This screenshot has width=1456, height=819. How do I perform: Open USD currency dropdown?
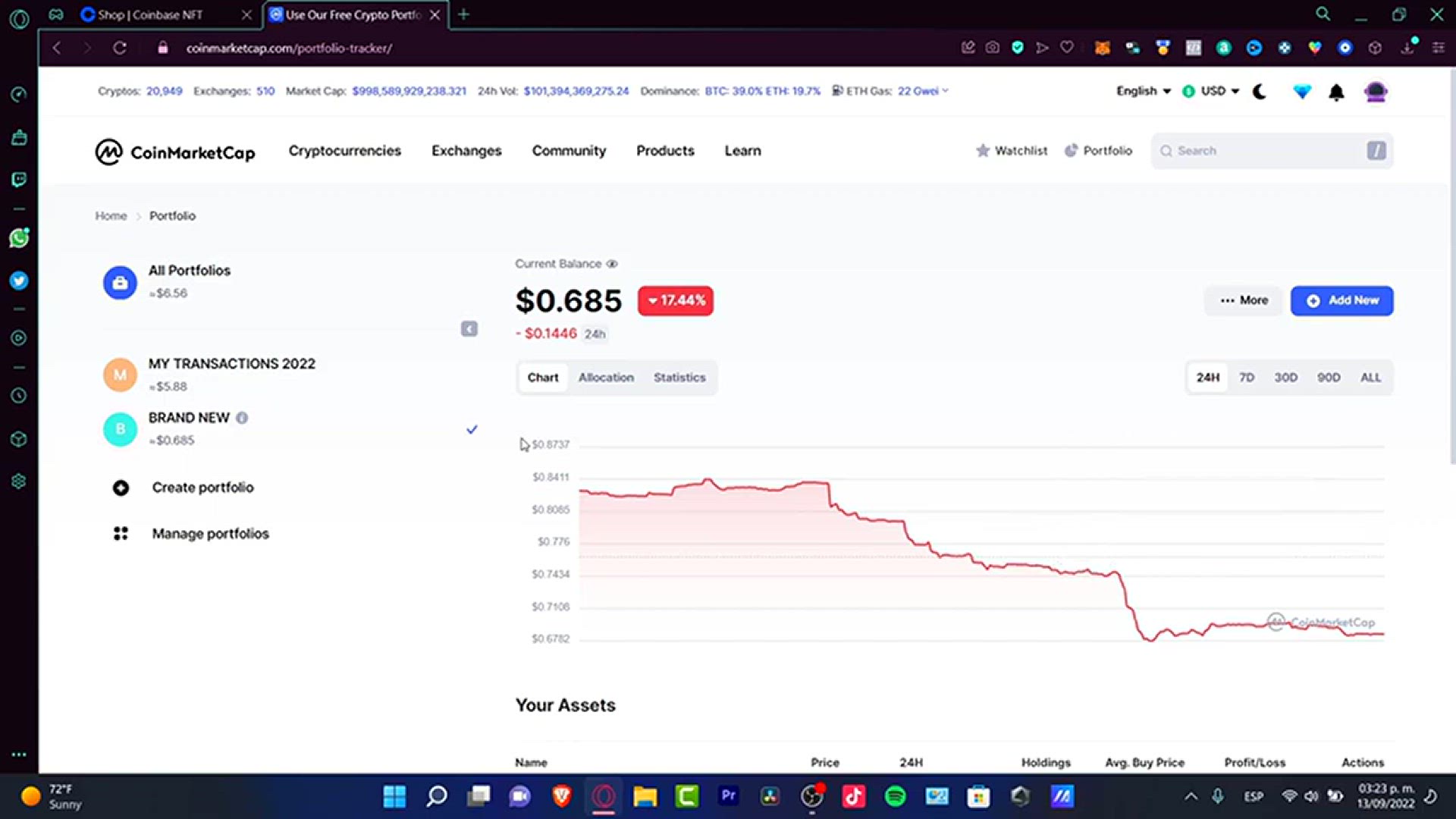(x=1211, y=91)
